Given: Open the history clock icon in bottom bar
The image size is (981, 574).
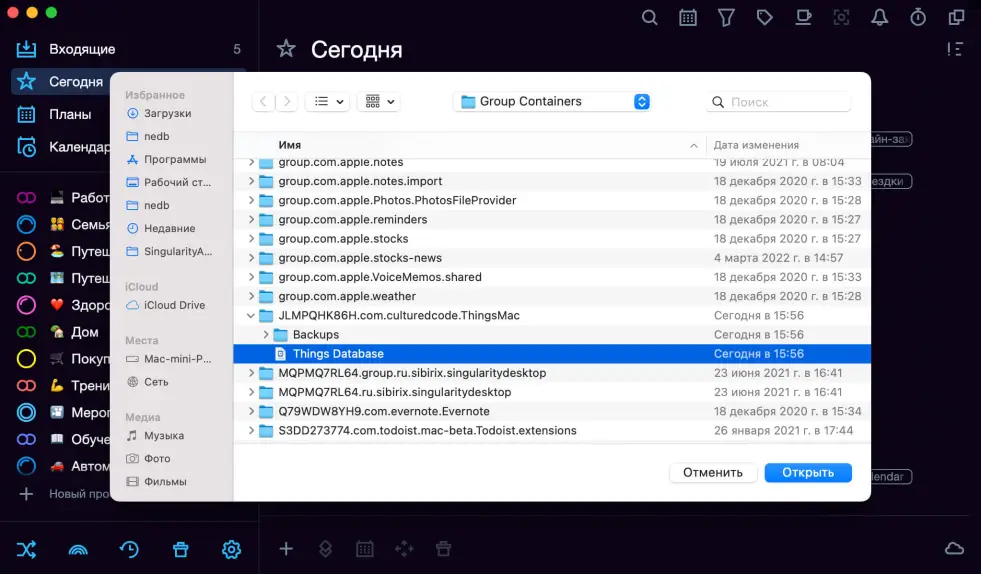Looking at the screenshot, I should (129, 549).
